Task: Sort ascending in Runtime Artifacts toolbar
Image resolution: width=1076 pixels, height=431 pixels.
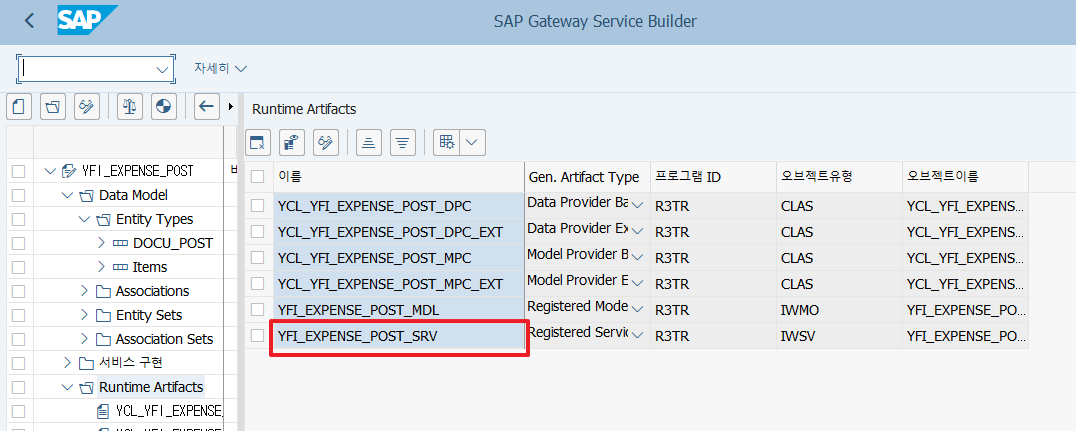Action: point(369,142)
